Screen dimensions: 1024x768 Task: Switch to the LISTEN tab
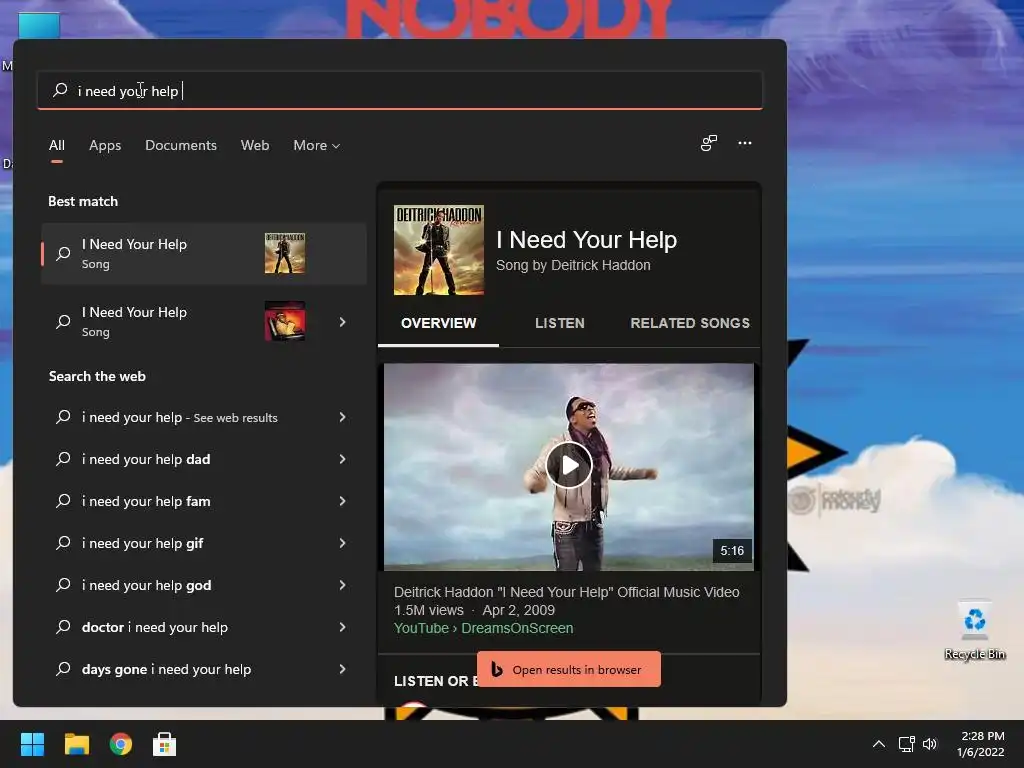pyautogui.click(x=560, y=323)
